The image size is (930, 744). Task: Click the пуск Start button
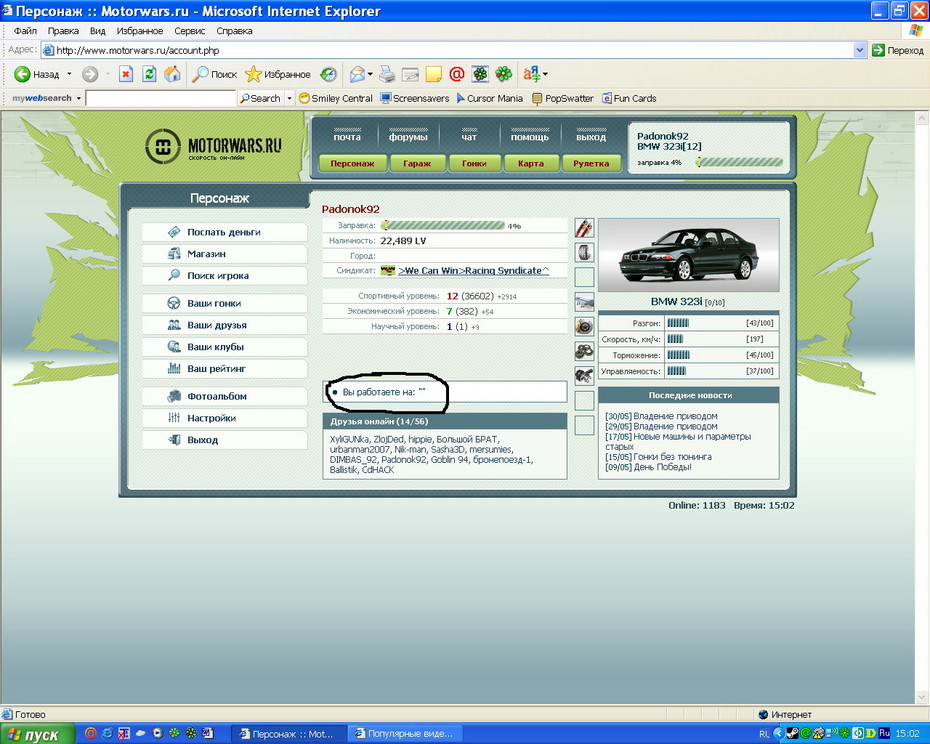click(36, 734)
